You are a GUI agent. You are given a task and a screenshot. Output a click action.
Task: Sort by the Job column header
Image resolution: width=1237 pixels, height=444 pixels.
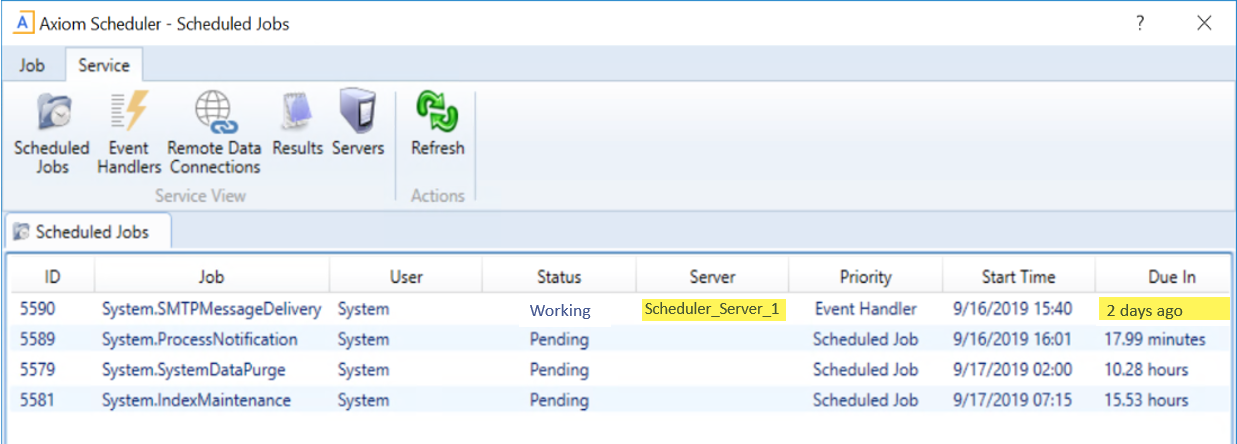212,277
